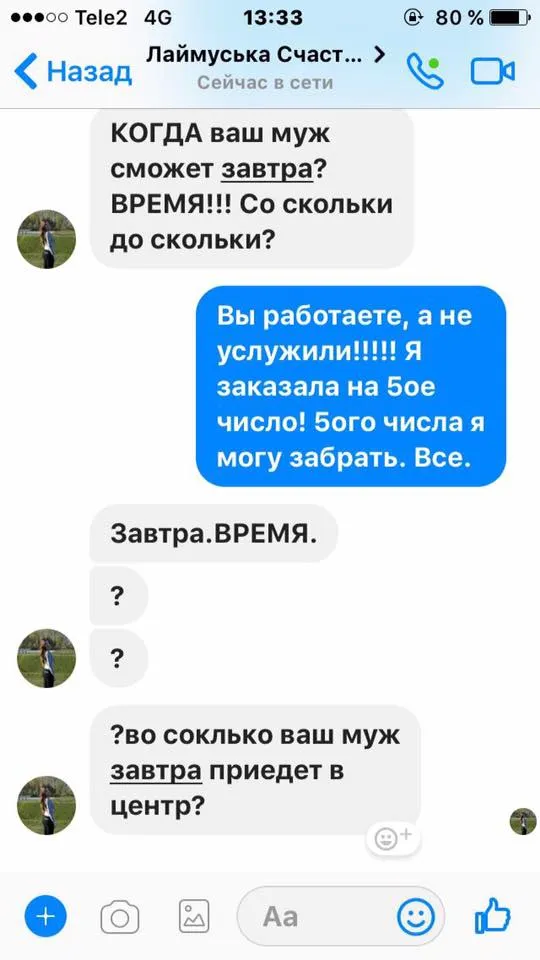Tap the Лаймуська Счаст… conversation title

pyautogui.click(x=254, y=56)
